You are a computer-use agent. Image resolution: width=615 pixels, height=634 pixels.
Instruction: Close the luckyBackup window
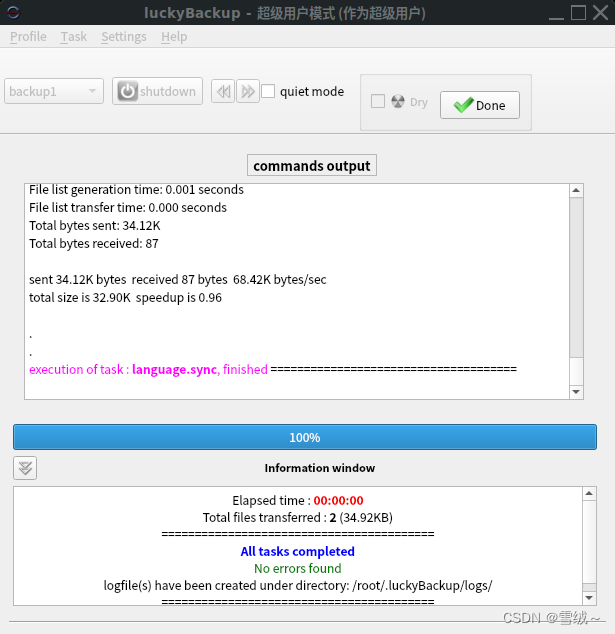click(x=600, y=13)
